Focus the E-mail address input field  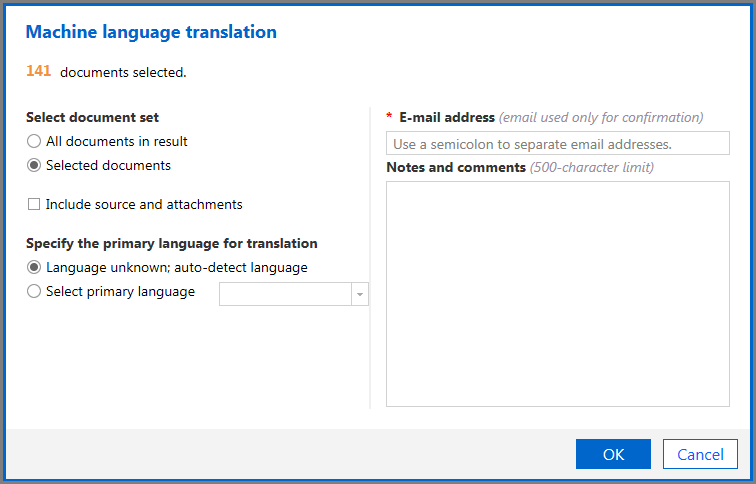(x=558, y=143)
